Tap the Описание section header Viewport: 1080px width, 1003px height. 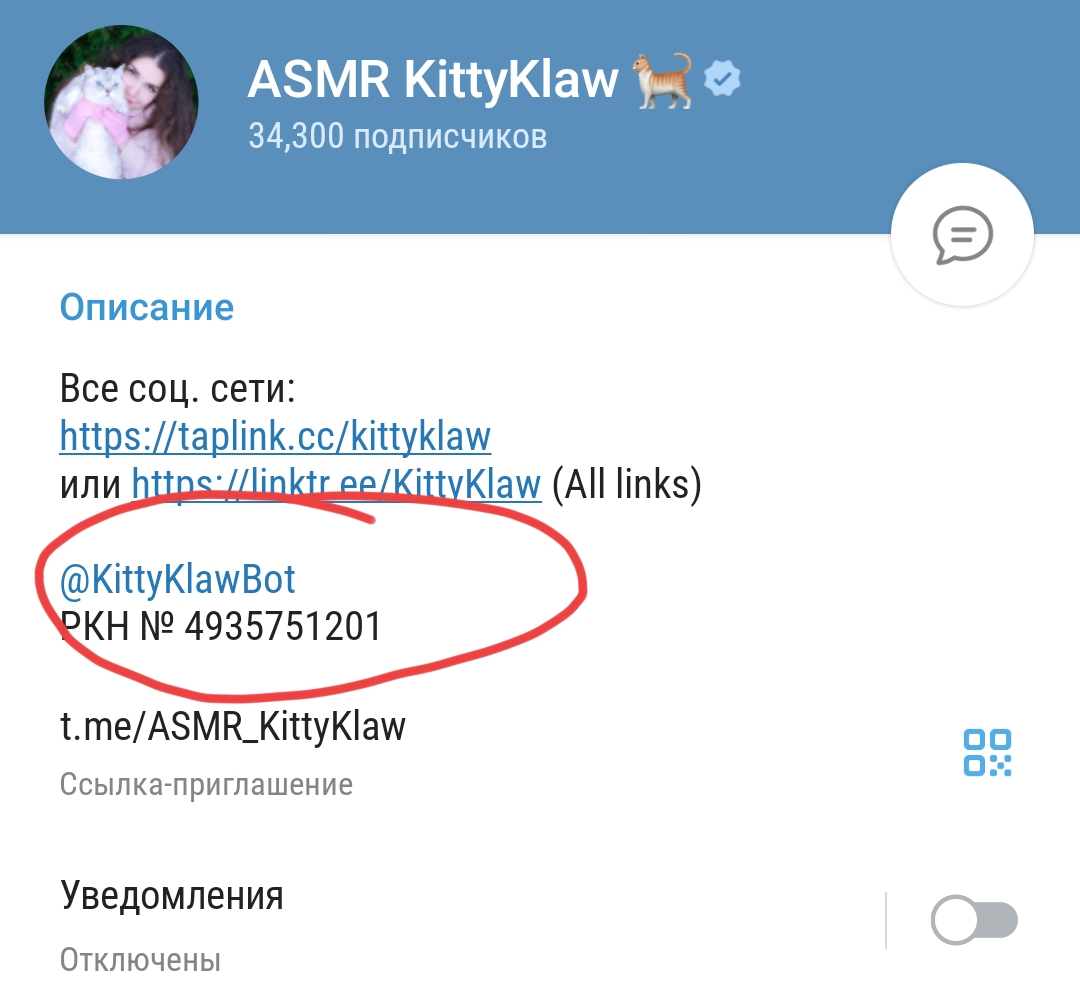(147, 307)
